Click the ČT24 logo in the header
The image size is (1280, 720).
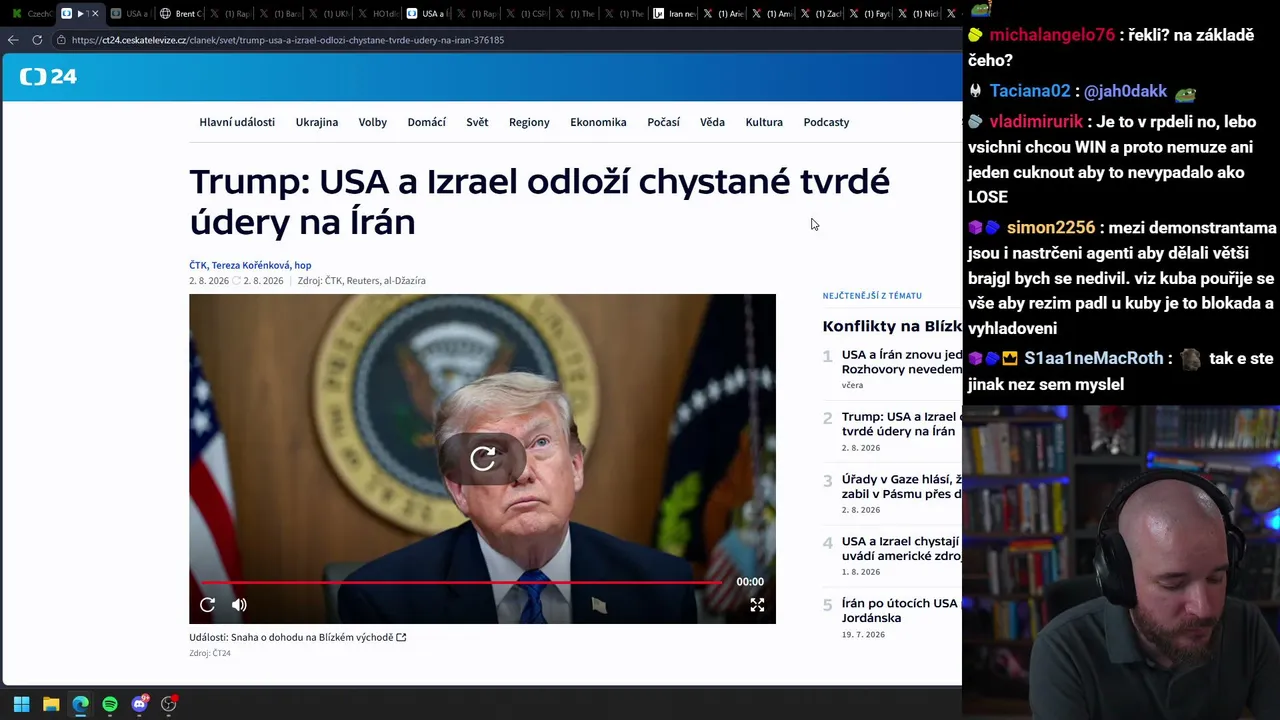48,77
